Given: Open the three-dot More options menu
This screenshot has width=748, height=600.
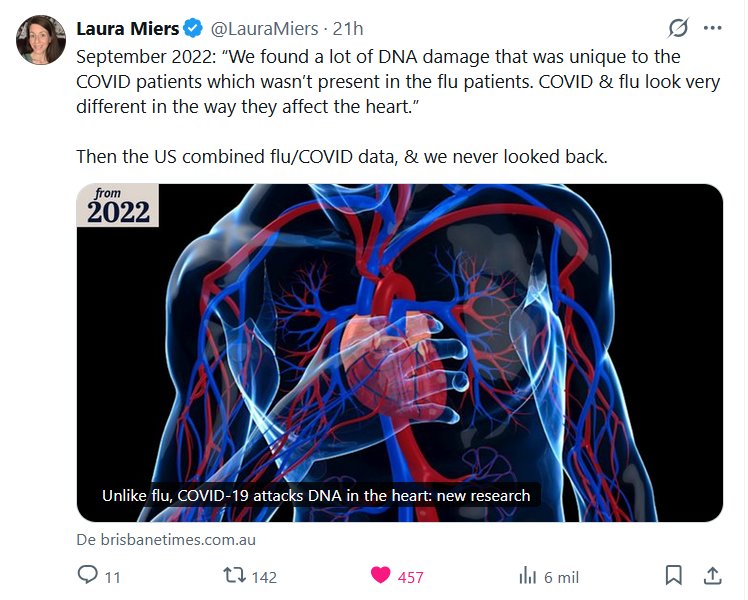Looking at the screenshot, I should point(712,28).
